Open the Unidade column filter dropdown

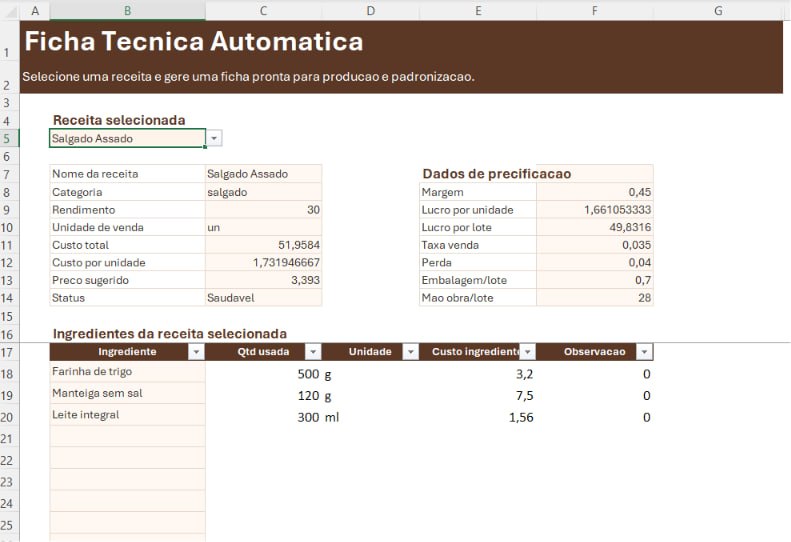(411, 352)
